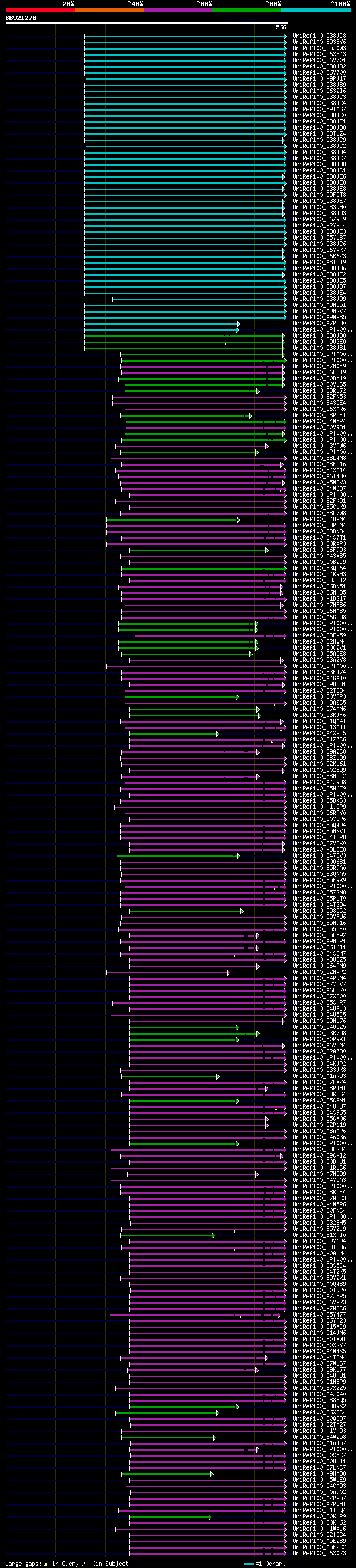Click the Large gaps legend text
356x1568 pixels.
tap(68, 1564)
